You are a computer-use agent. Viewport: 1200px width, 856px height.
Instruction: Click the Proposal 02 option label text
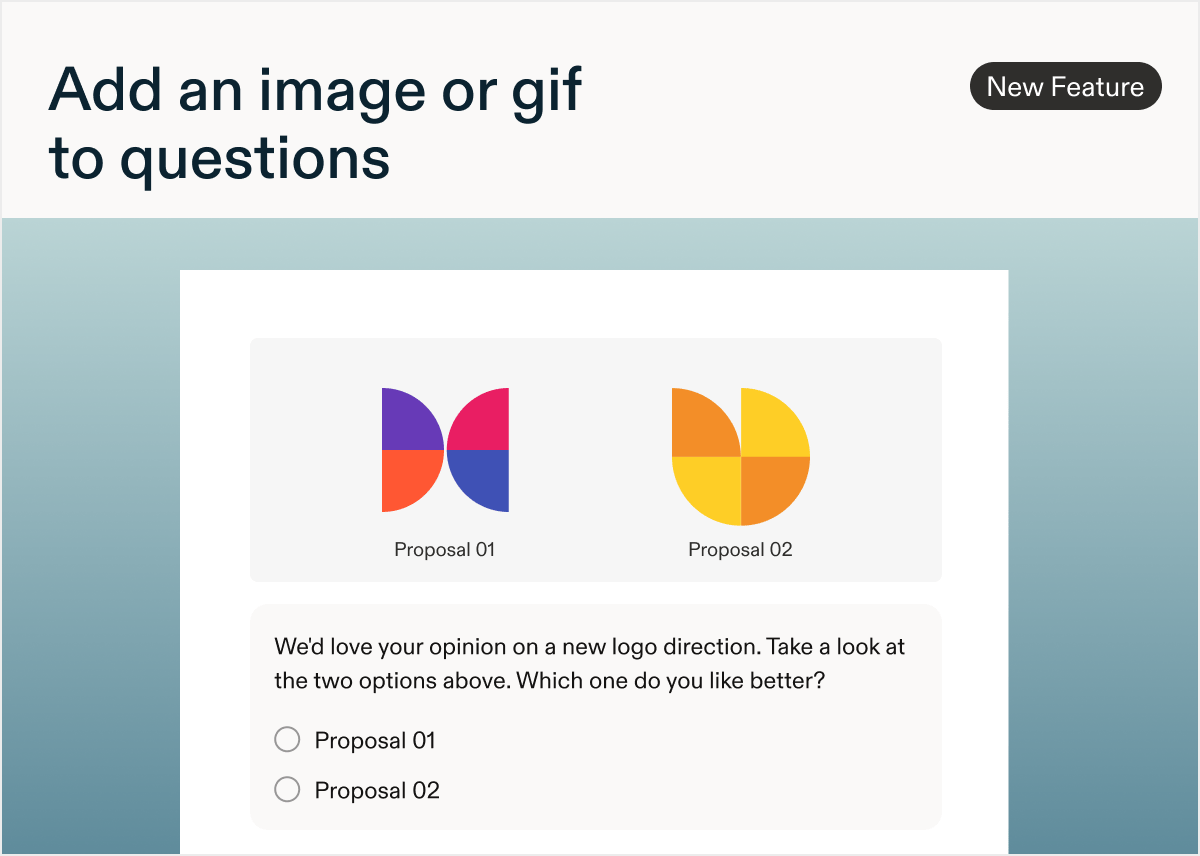pos(377,791)
